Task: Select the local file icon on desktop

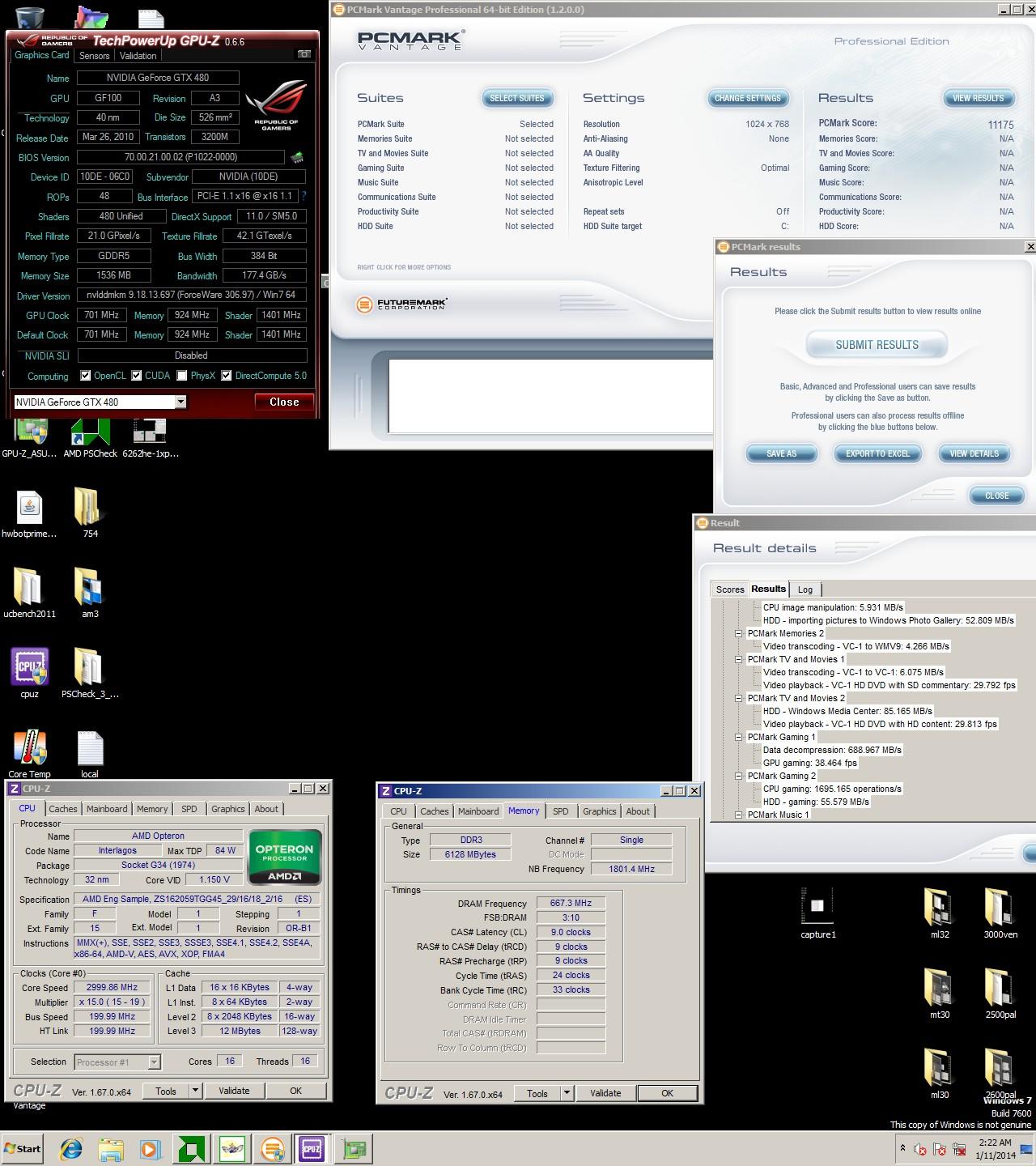Action: [x=90, y=753]
